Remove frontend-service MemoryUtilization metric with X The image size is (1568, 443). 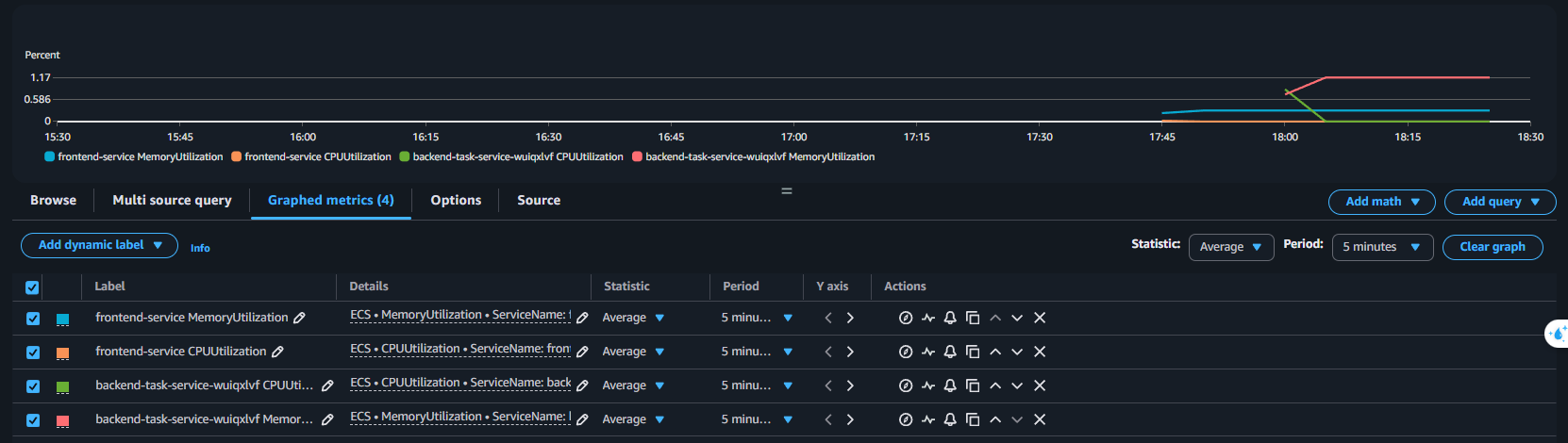[1040, 318]
